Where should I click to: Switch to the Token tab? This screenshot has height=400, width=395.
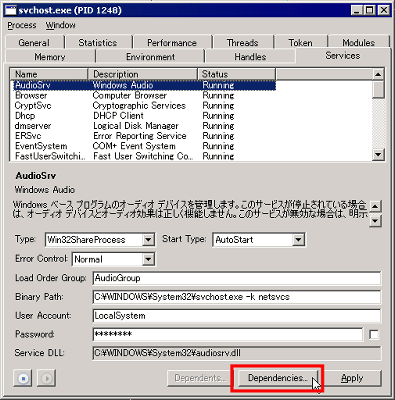pyautogui.click(x=300, y=43)
